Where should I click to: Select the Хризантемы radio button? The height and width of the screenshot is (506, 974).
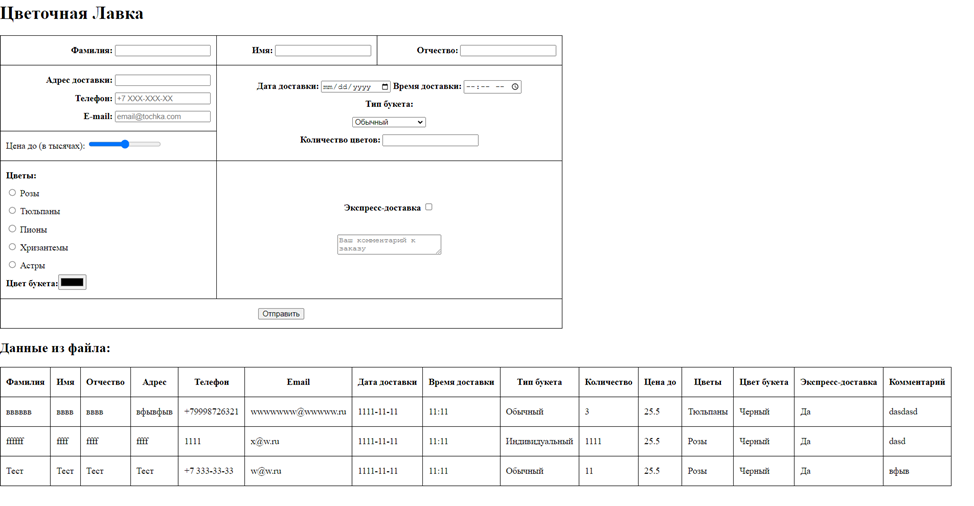coord(12,246)
